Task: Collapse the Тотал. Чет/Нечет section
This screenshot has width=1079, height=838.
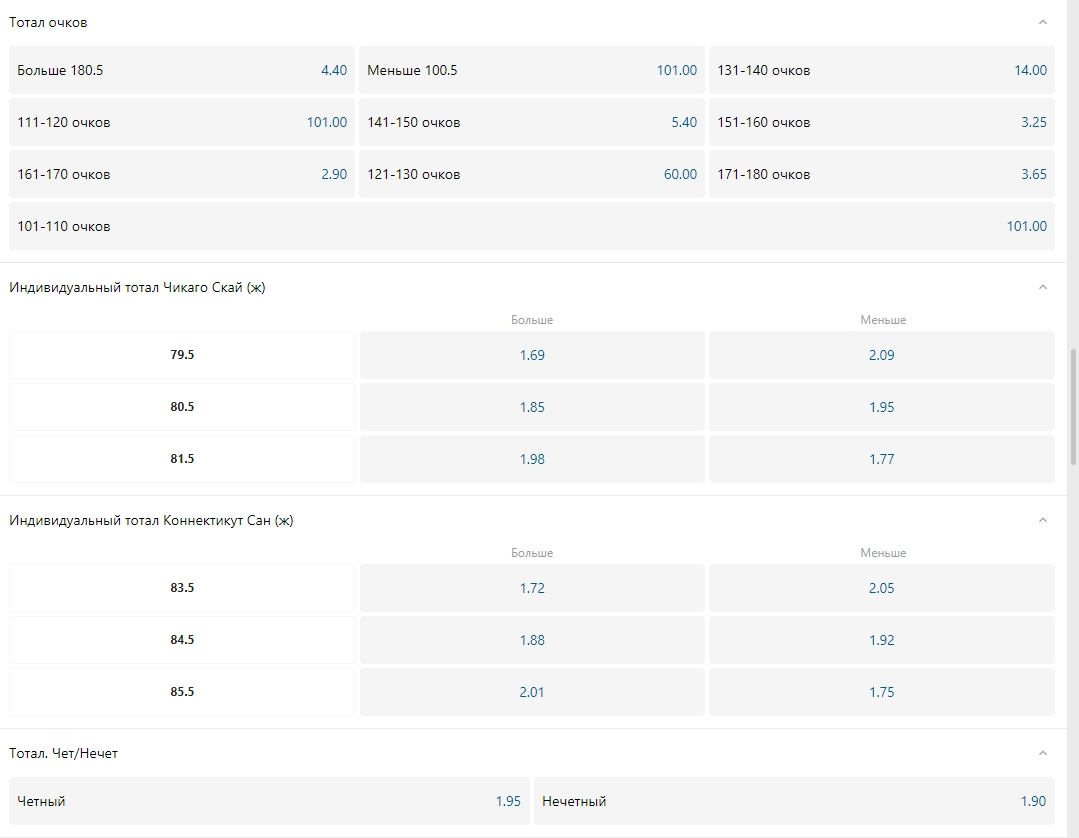Action: tap(1042, 753)
